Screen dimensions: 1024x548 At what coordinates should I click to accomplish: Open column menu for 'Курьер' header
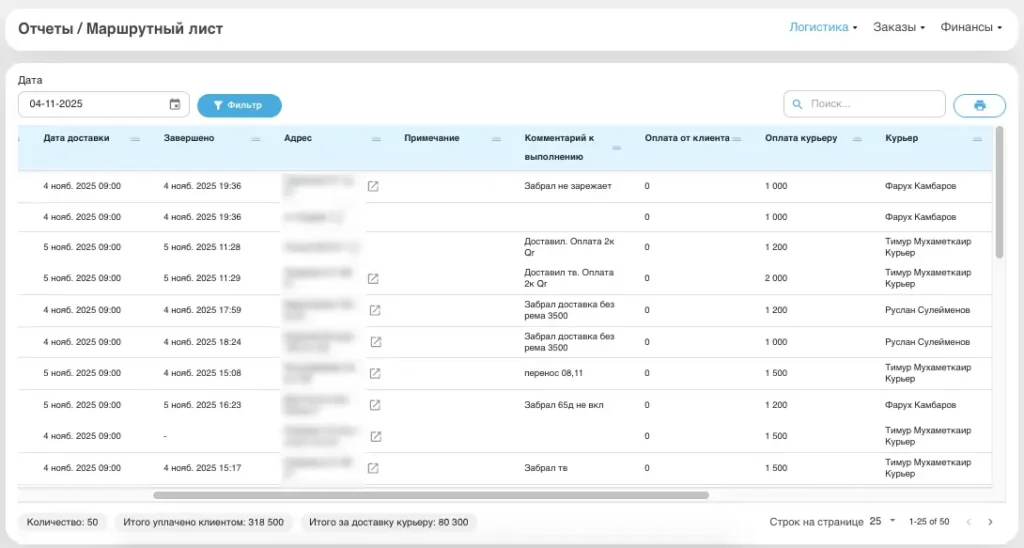(977, 139)
